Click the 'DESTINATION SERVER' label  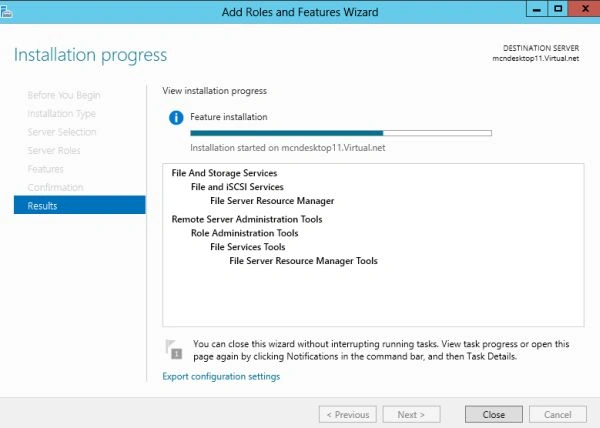pos(541,48)
